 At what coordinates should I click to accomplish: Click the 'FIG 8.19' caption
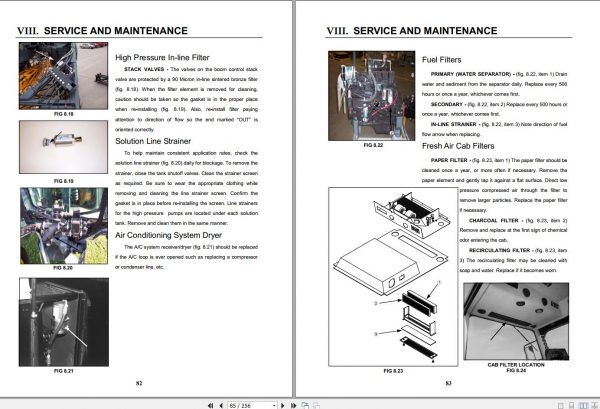click(x=64, y=181)
